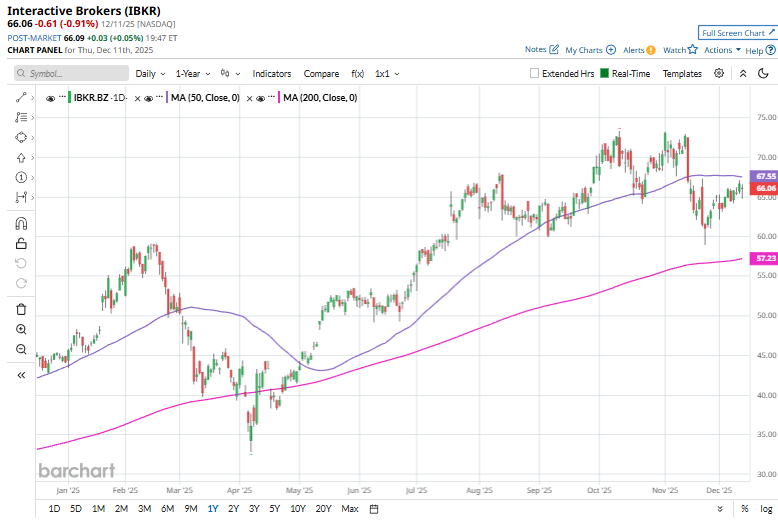Open the Actions dropdown menu
Viewport: 778px width, 526px height.
(x=722, y=49)
